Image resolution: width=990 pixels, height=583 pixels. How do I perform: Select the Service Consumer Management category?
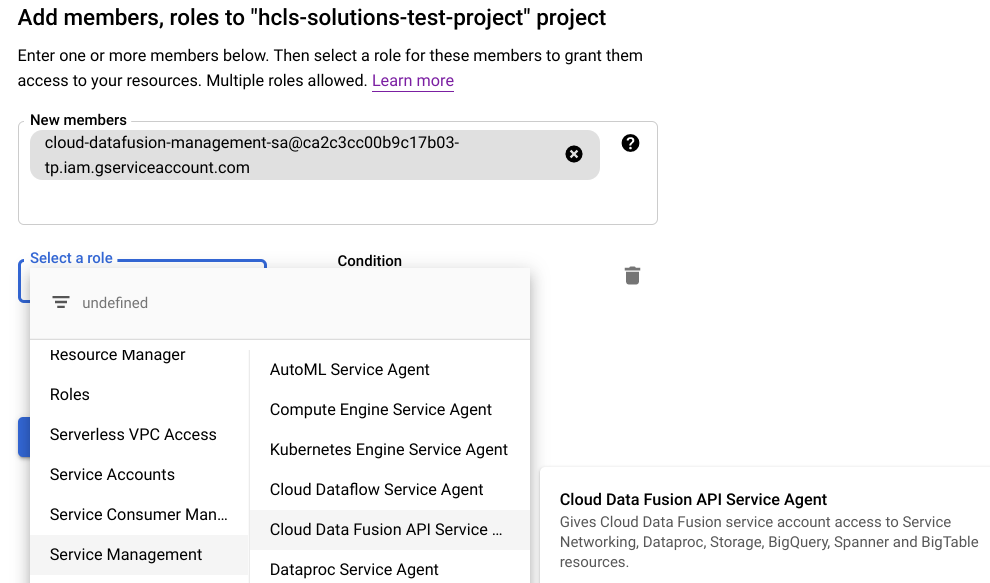pos(139,515)
